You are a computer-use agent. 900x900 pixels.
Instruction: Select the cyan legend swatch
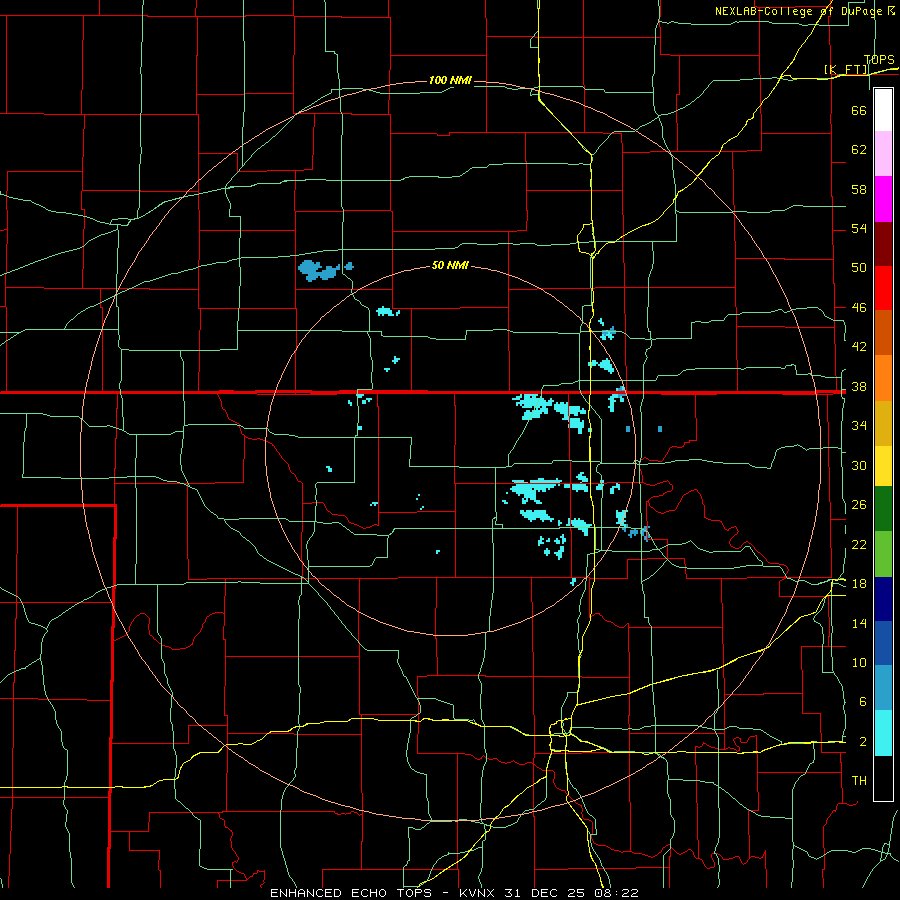883,733
